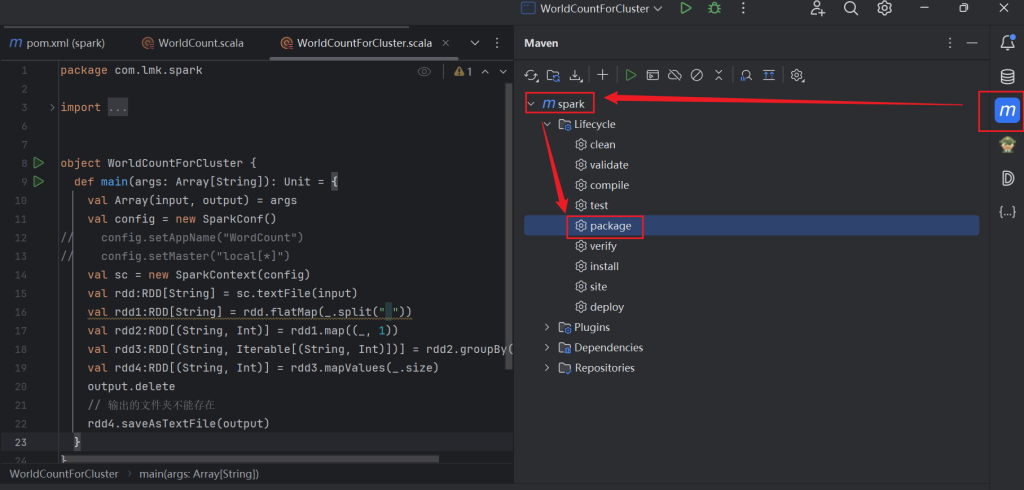
Task: Open the WorldCountForCluster run configuration dropdown
Action: (592, 9)
